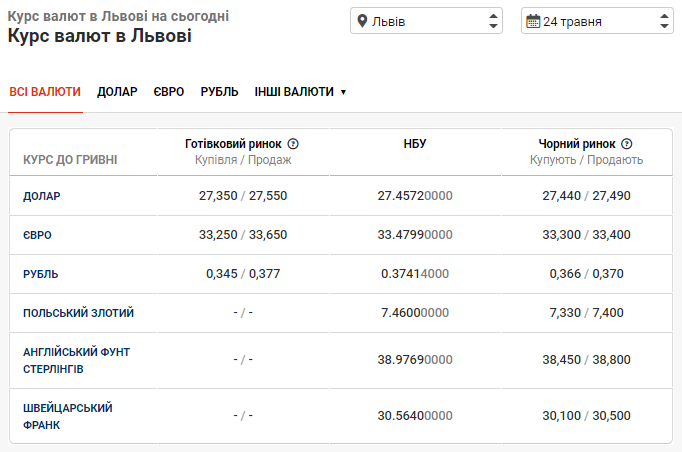
Task: Open the ПОЛЬСЬКИЙ ЗЛОТИЙ row link
Action: [78, 313]
